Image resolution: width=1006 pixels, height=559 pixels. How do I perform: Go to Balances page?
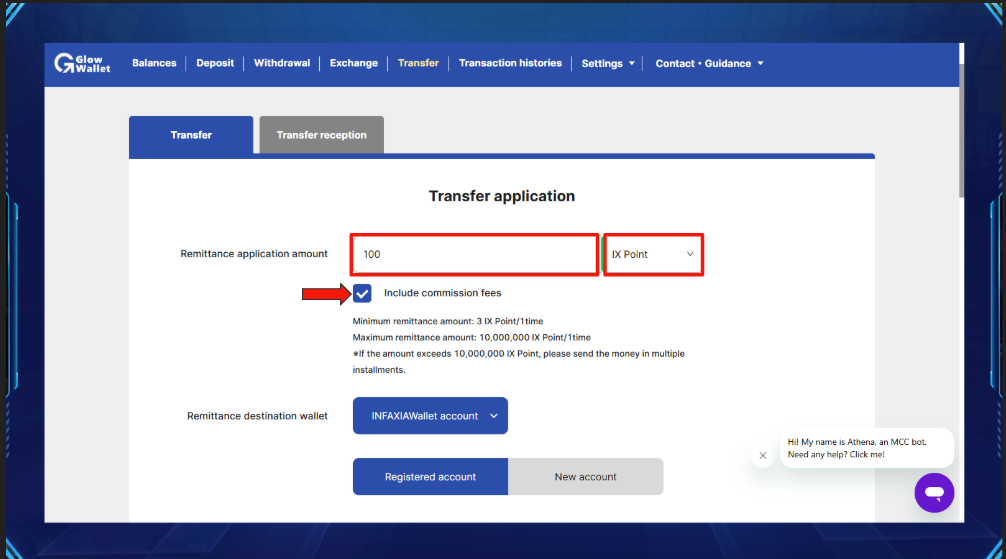[154, 63]
